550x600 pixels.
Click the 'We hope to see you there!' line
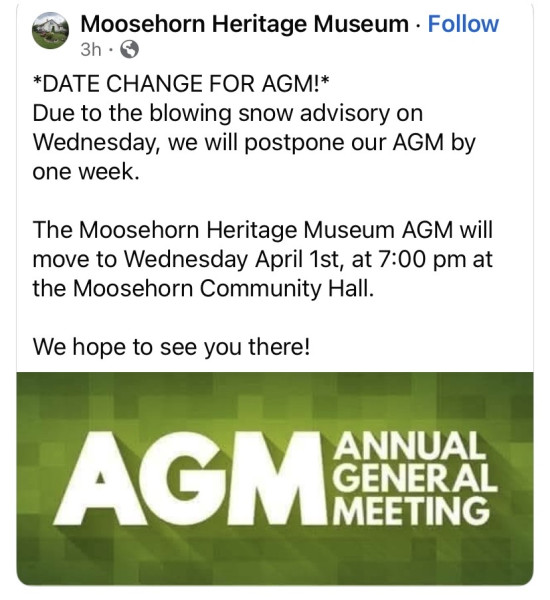tap(171, 347)
